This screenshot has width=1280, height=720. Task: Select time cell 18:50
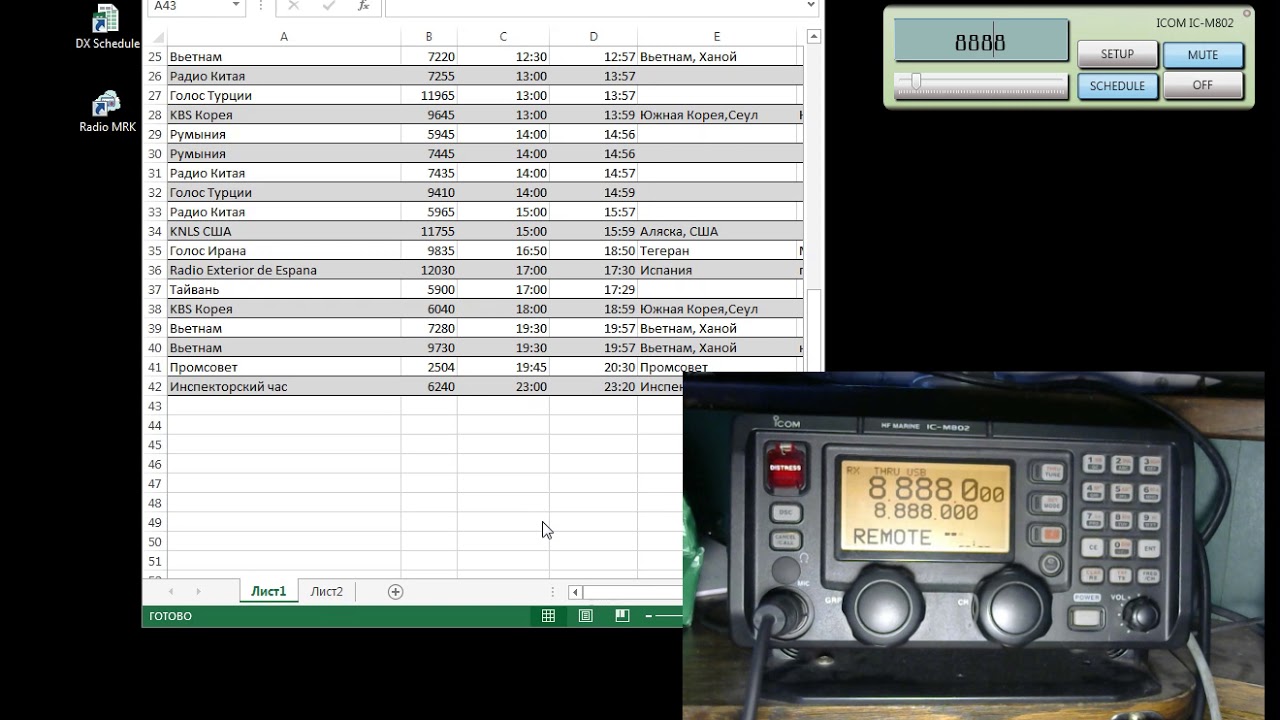pos(593,251)
